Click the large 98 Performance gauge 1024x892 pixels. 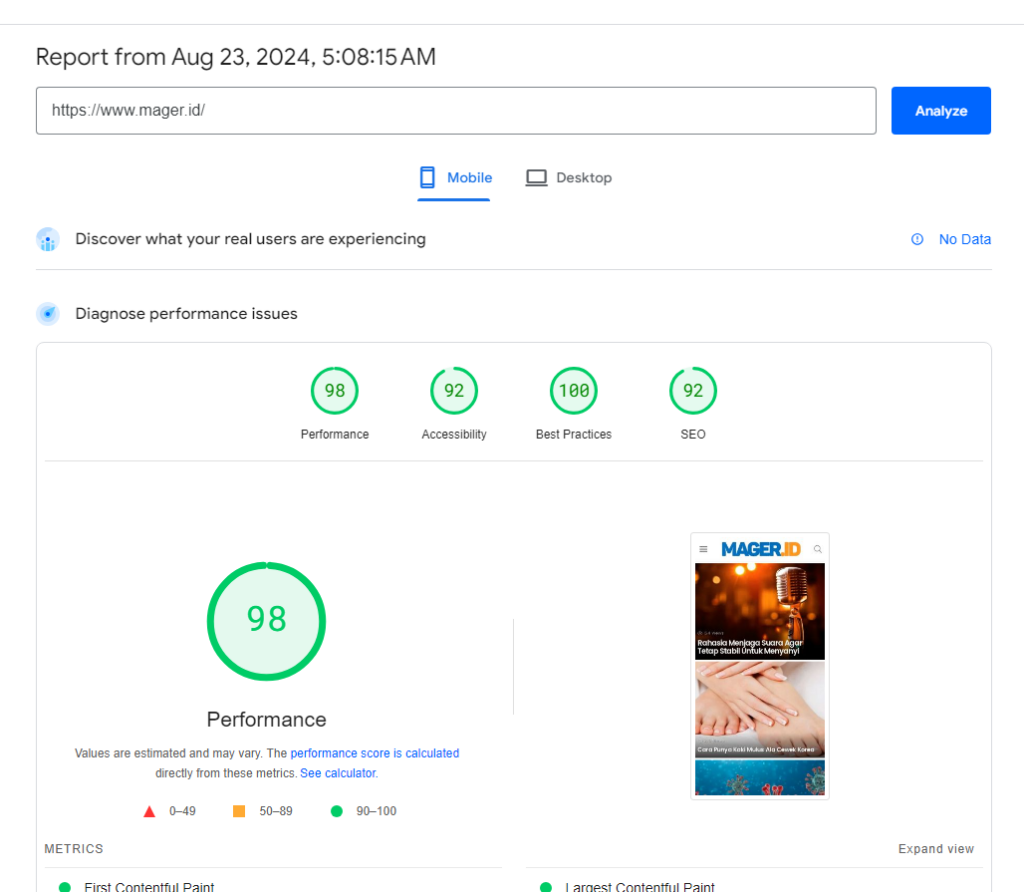pyautogui.click(x=266, y=621)
